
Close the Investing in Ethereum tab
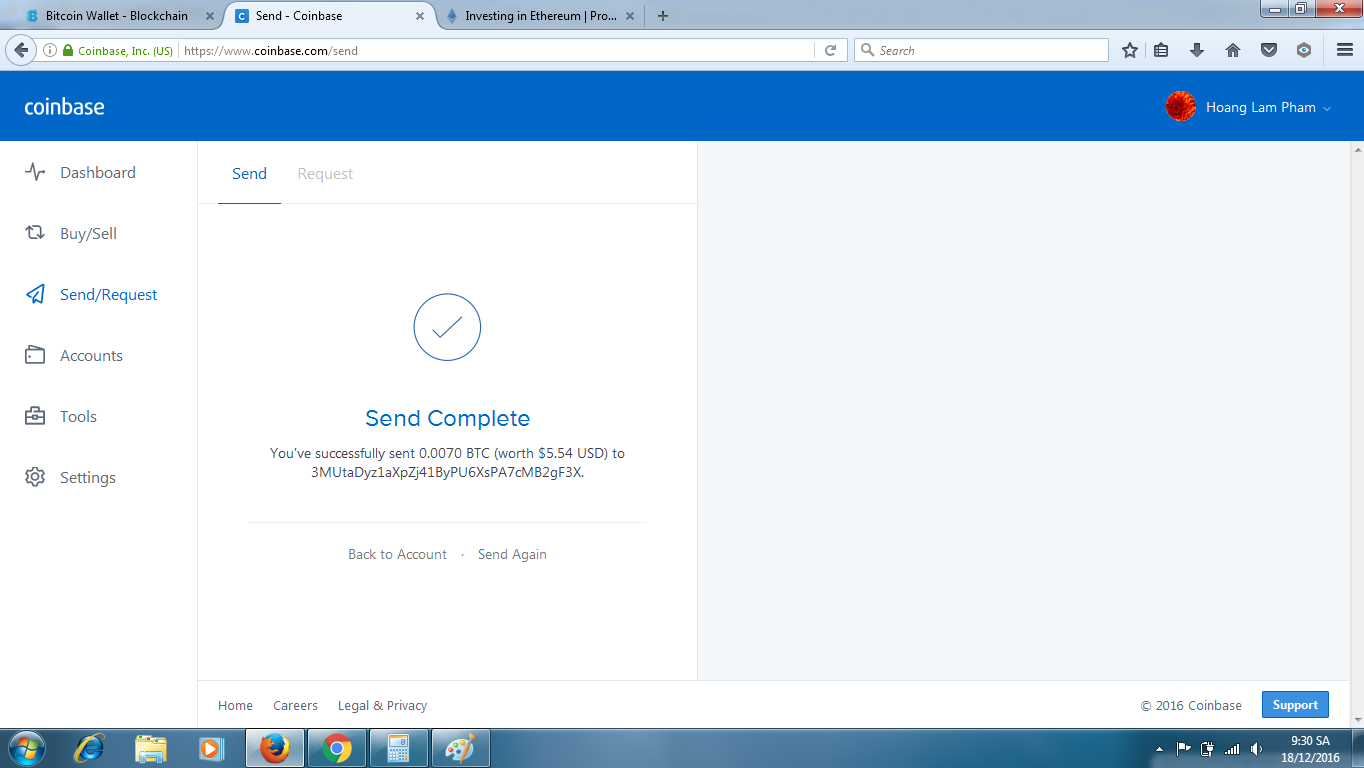(x=632, y=16)
